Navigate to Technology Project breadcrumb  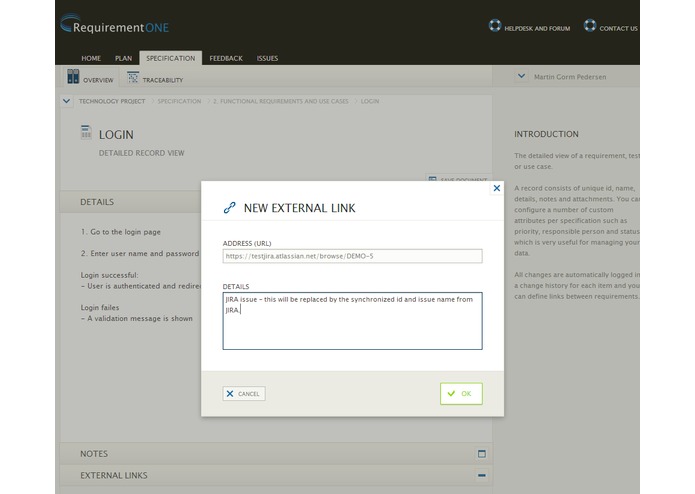click(x=112, y=101)
